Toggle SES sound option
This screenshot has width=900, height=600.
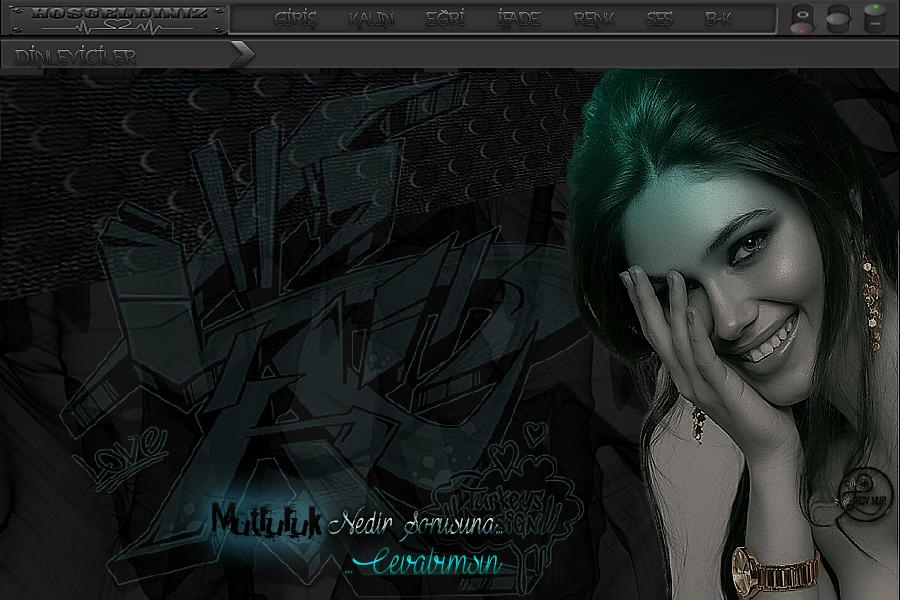(659, 19)
